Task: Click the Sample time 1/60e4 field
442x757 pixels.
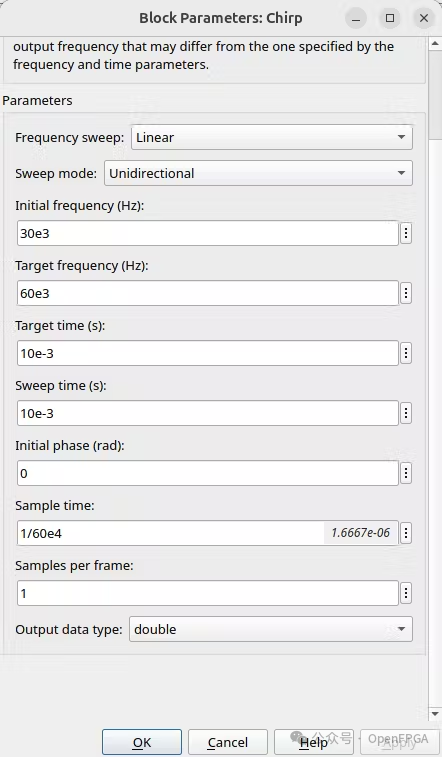Action: [207, 533]
